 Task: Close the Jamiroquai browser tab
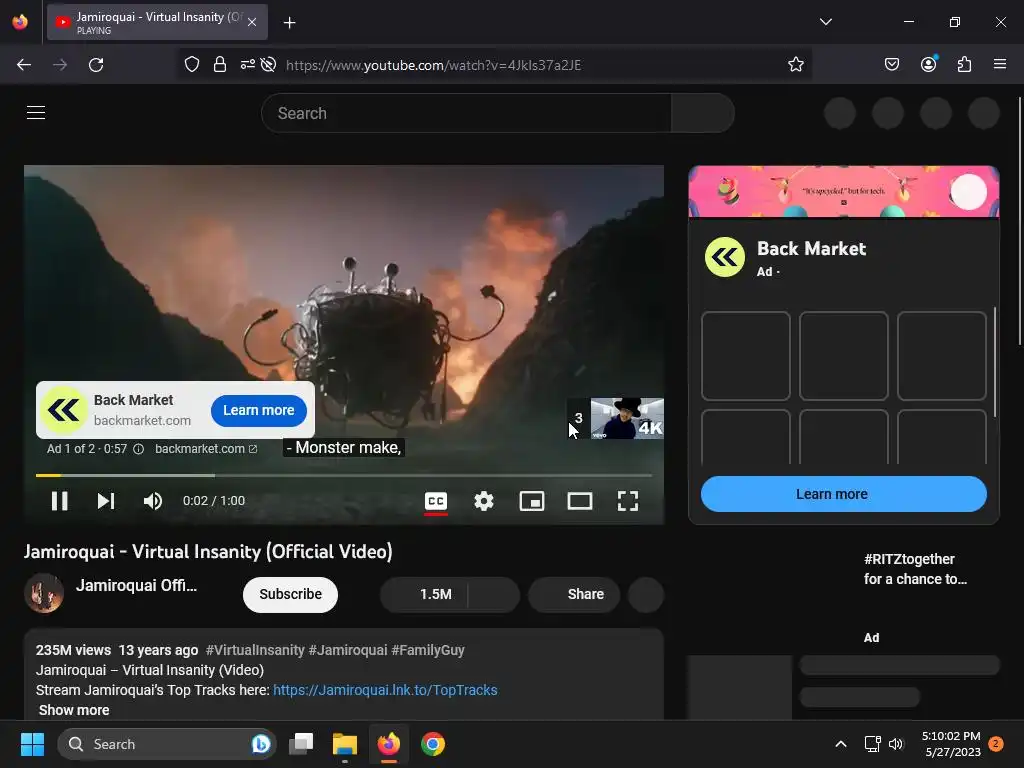point(252,22)
